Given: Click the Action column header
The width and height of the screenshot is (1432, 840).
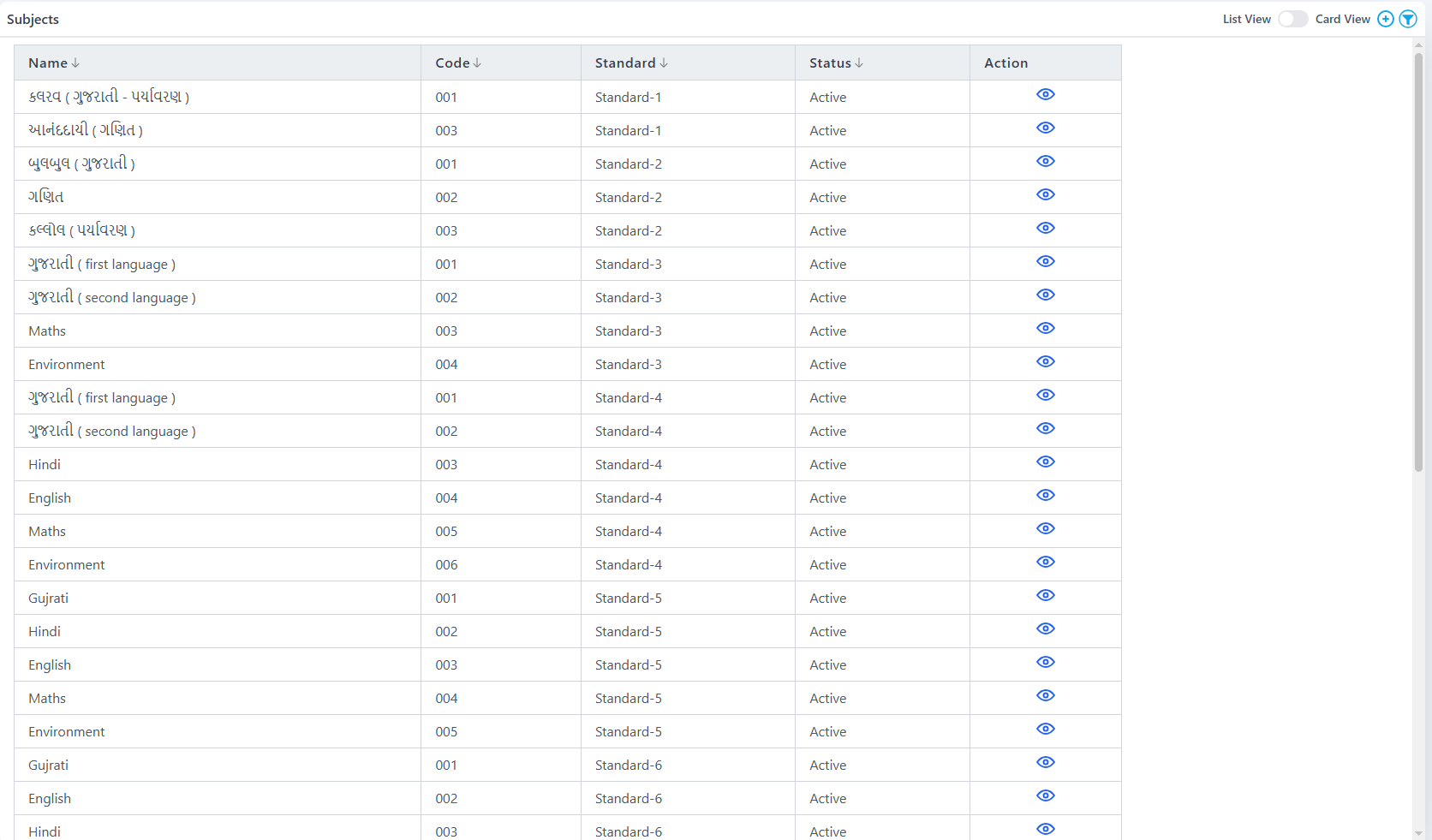Looking at the screenshot, I should click(x=1005, y=63).
